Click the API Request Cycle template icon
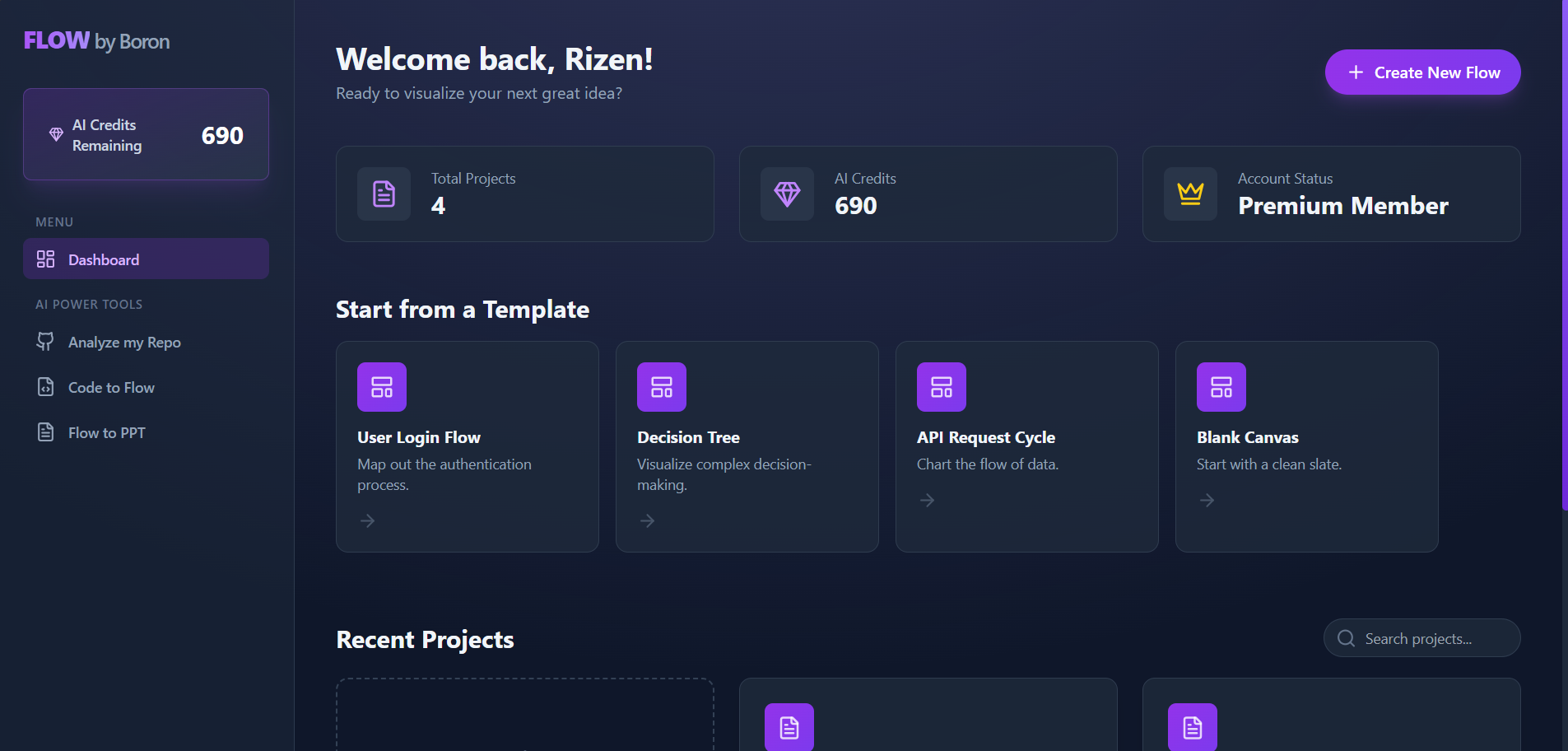The height and width of the screenshot is (751, 1568). [941, 386]
